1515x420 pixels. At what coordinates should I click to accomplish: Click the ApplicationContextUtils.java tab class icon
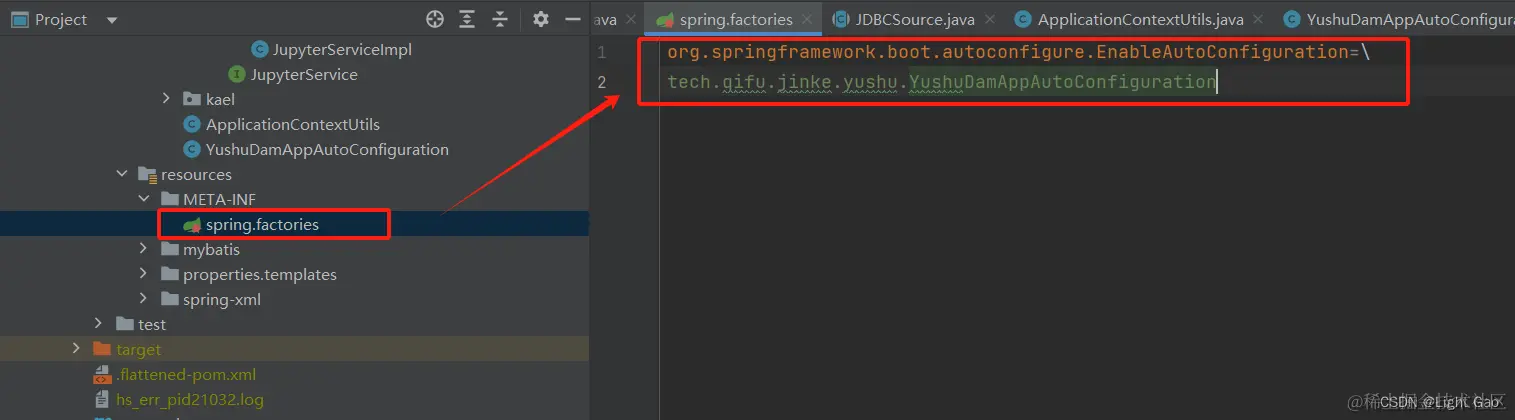pos(1023,19)
